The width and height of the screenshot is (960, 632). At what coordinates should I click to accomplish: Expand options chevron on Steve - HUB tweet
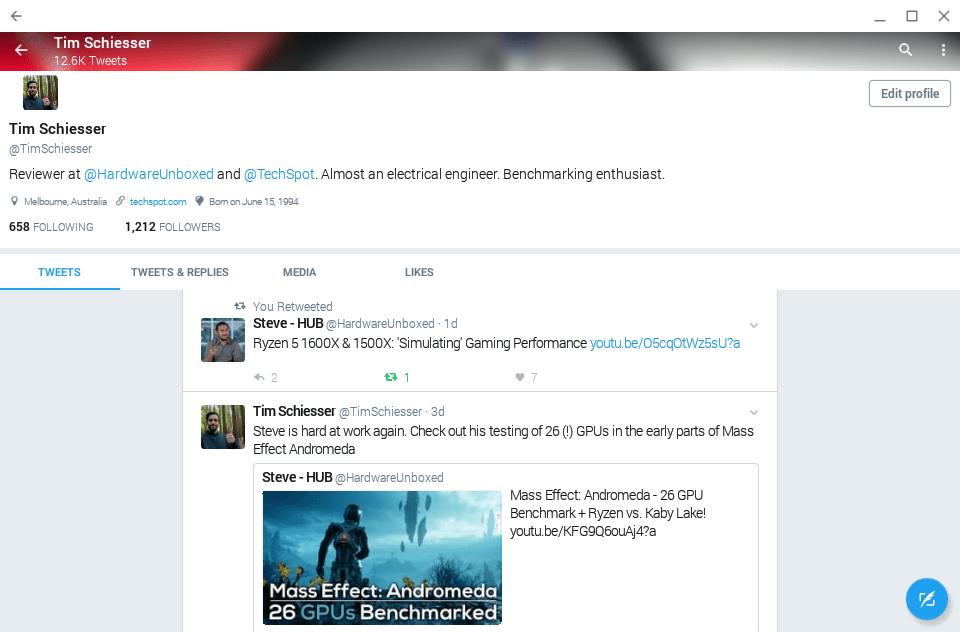click(754, 325)
